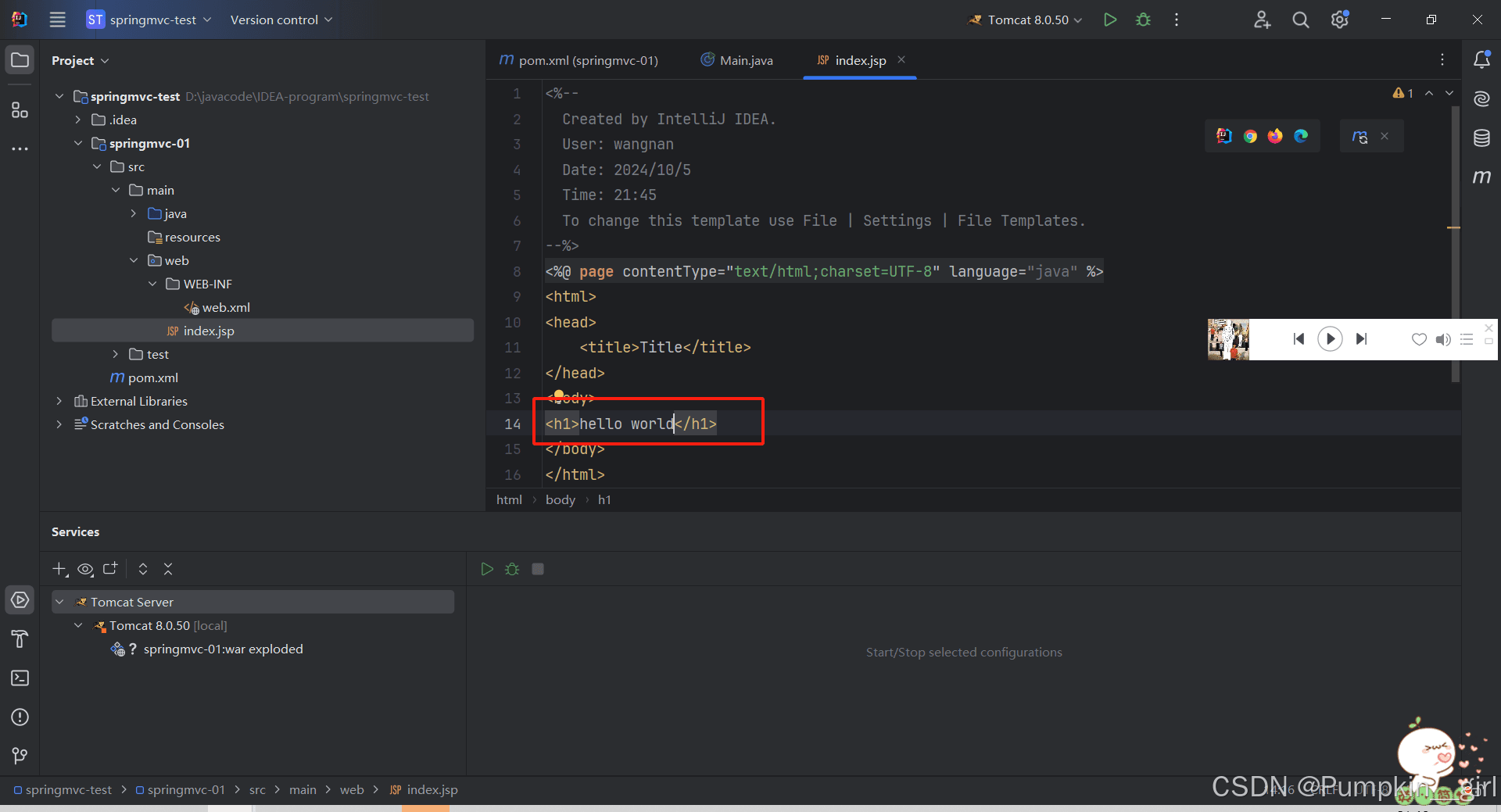Viewport: 1501px width, 812px height.
Task: Open the Notifications bell panel
Action: pyautogui.click(x=1481, y=59)
